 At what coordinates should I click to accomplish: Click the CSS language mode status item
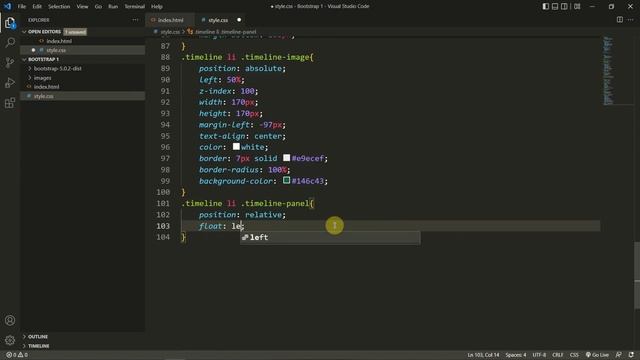(574, 355)
